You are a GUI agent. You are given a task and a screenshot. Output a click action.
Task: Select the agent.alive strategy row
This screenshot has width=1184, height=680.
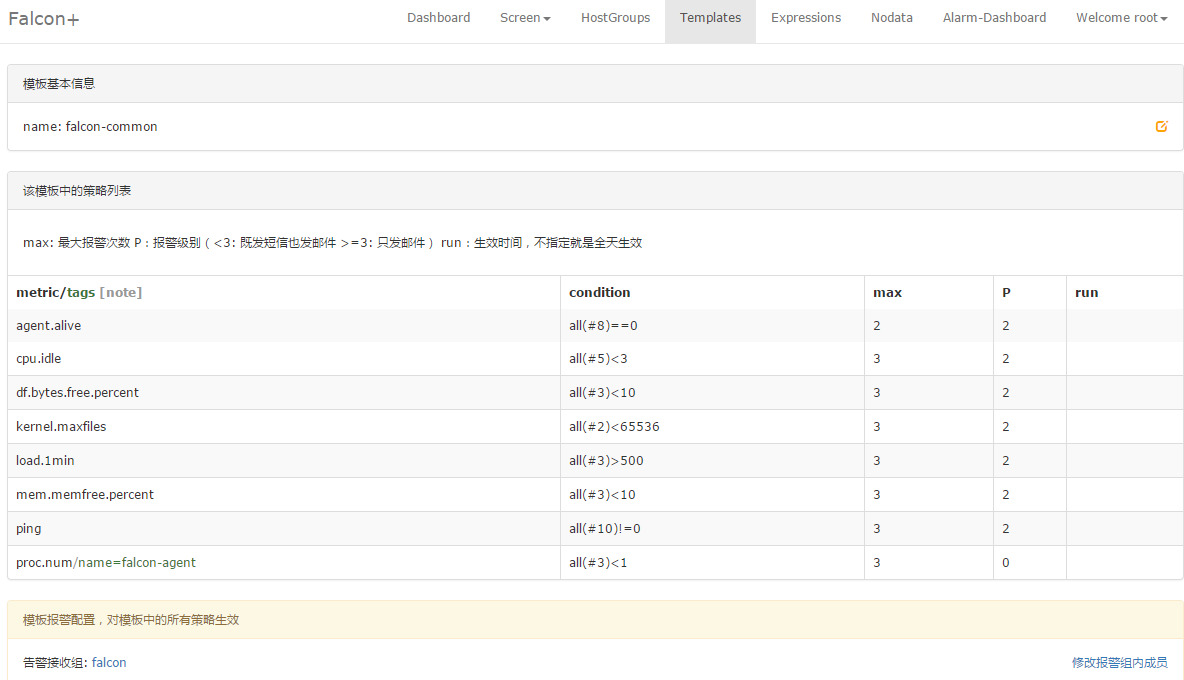49,326
